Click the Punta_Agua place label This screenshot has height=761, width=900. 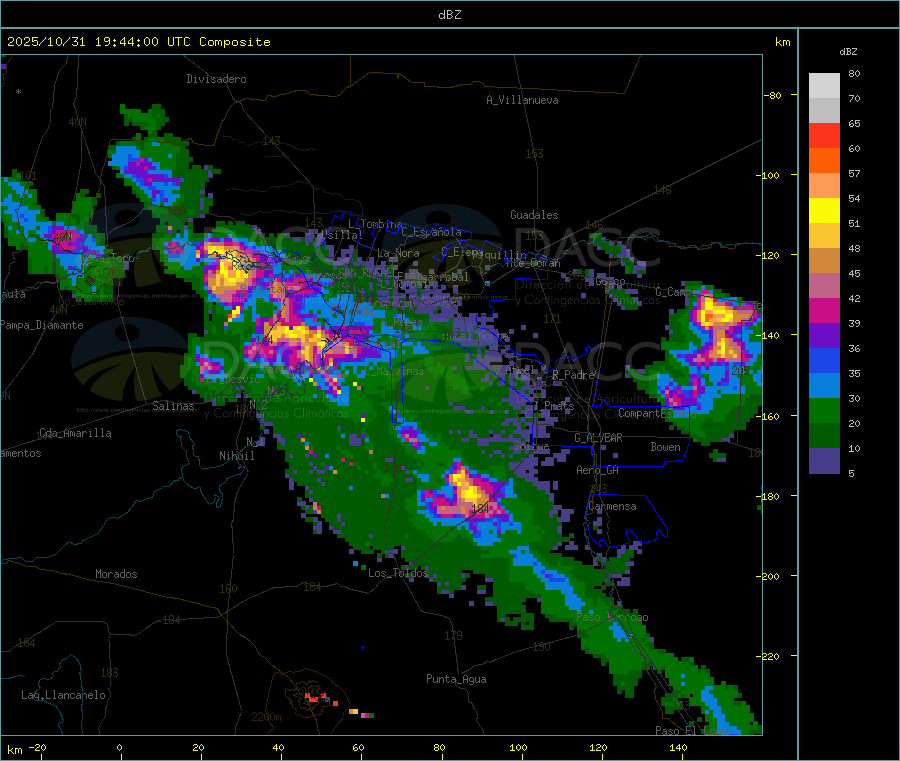[x=456, y=679]
